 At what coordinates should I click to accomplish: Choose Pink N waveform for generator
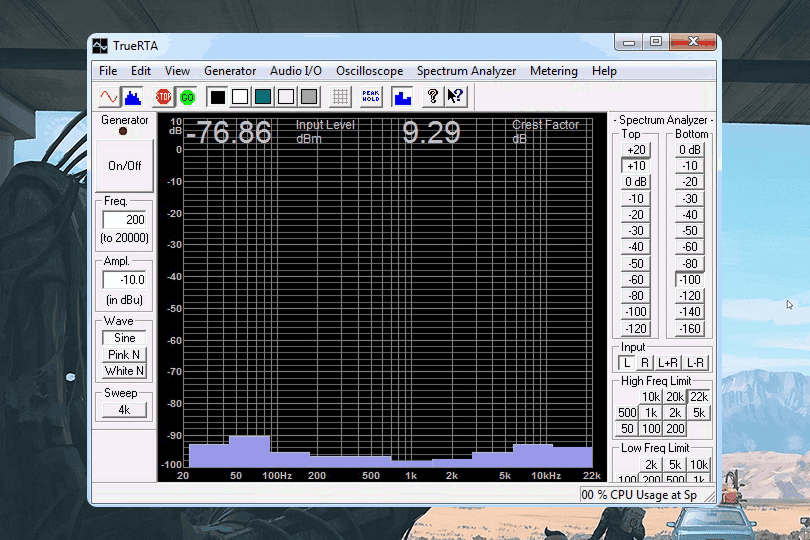click(x=124, y=355)
